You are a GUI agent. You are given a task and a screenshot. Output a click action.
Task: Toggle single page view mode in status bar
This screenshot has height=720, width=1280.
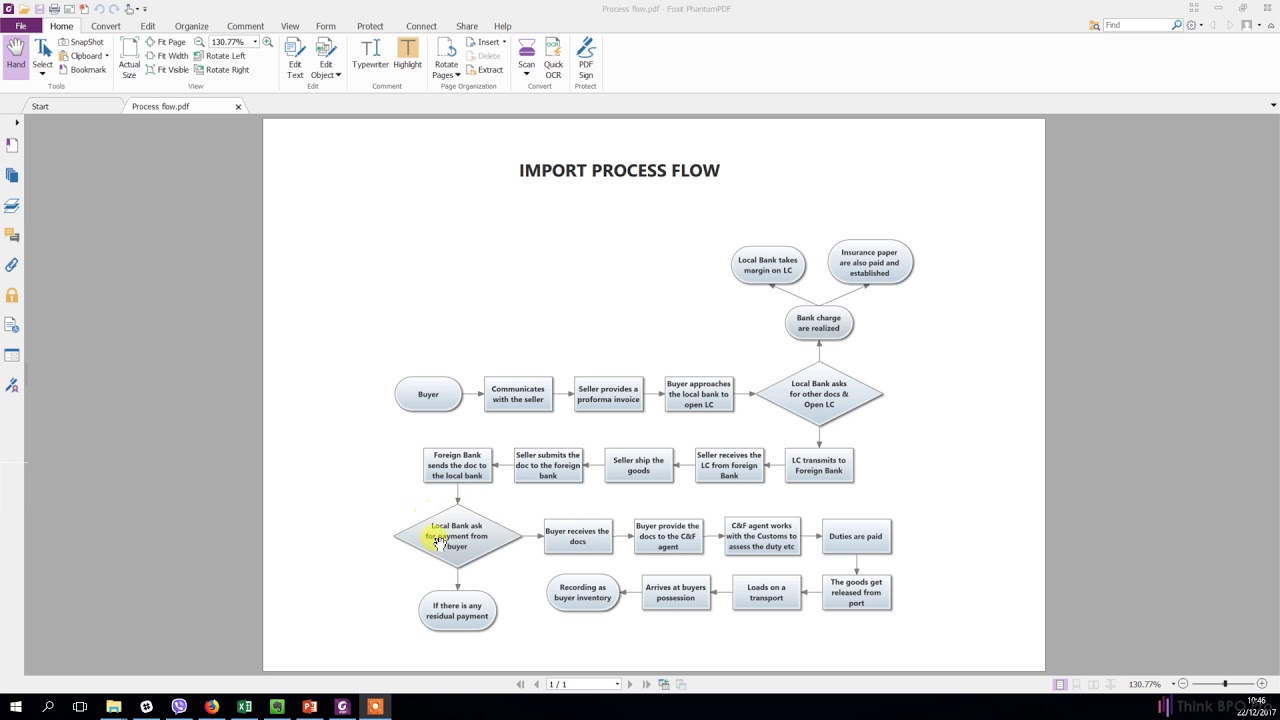coord(1060,684)
